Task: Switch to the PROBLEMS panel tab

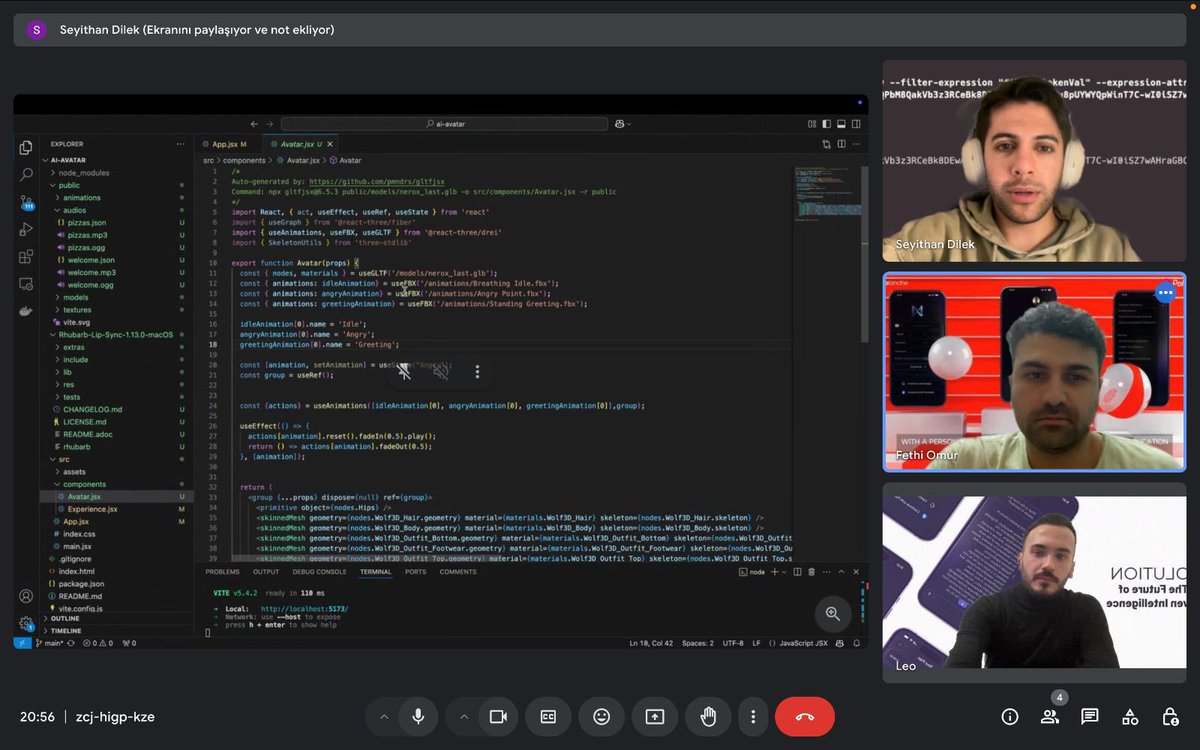Action: click(222, 572)
